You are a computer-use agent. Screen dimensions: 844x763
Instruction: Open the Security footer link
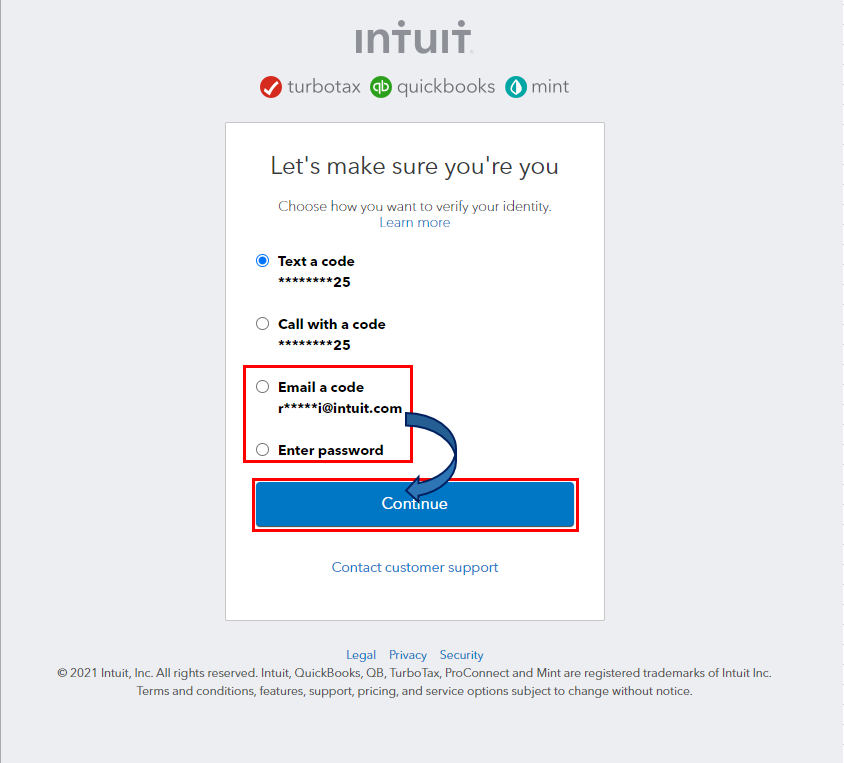tap(461, 655)
